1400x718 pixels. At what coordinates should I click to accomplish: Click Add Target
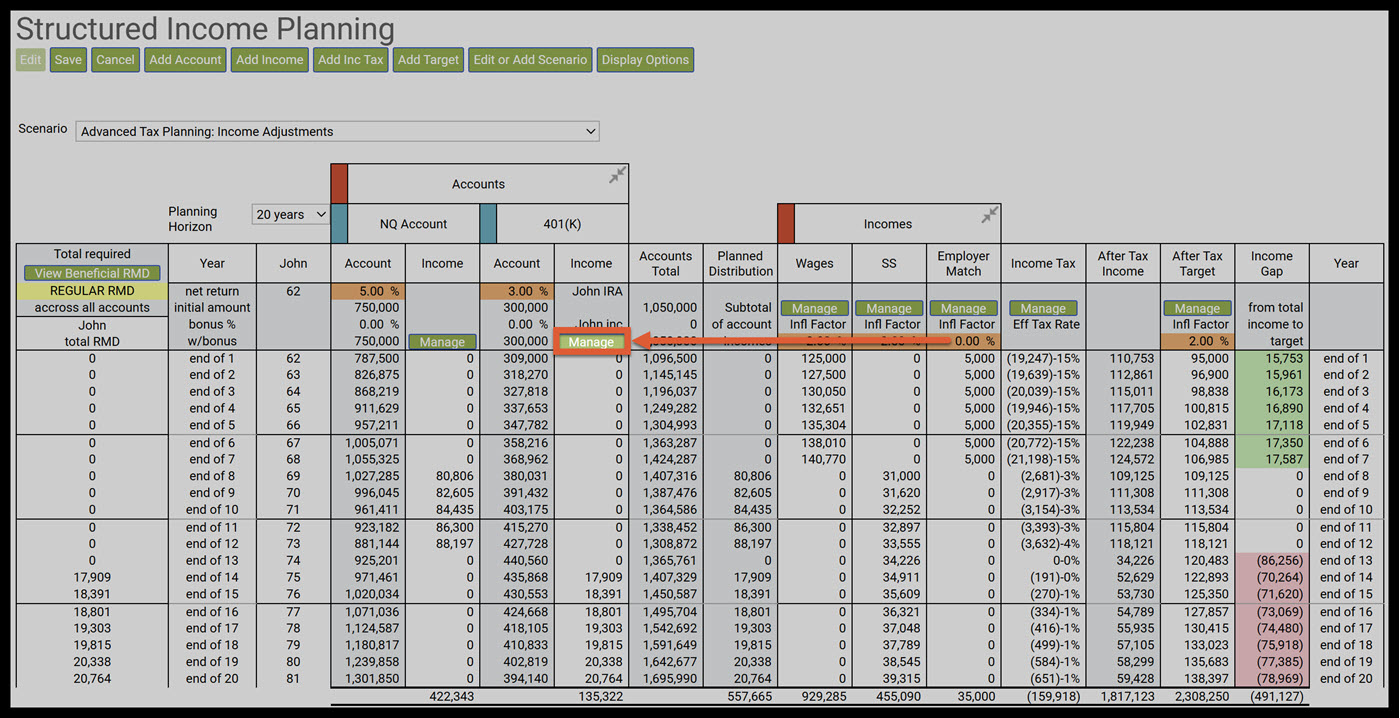428,60
